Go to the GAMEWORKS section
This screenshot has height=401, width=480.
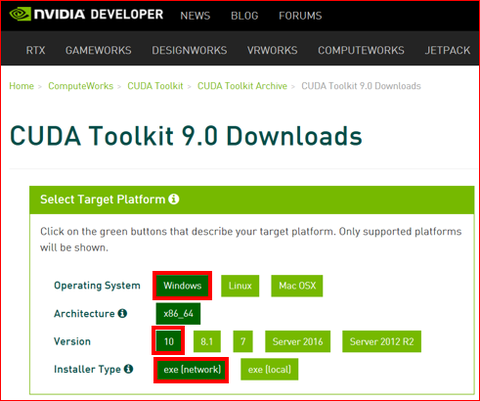click(x=98, y=50)
